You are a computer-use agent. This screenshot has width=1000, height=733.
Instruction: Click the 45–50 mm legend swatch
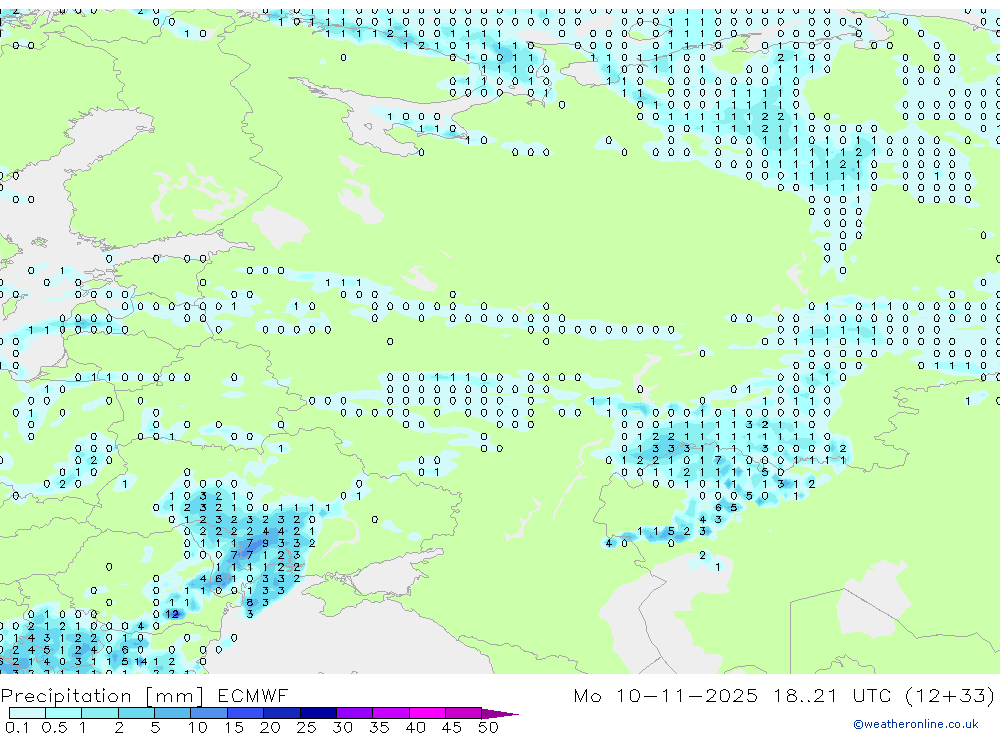[464, 713]
